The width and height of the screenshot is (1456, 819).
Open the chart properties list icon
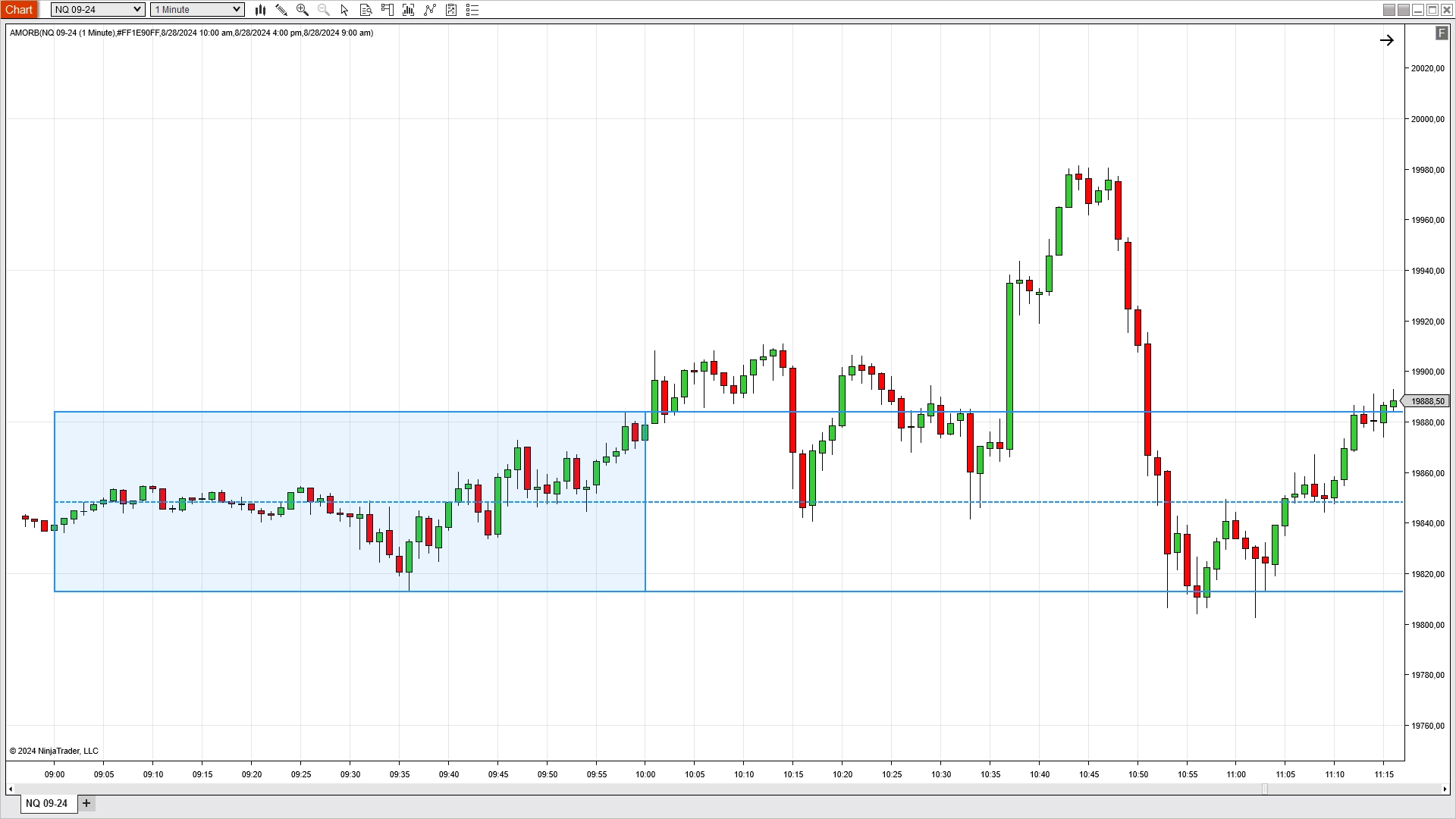(x=472, y=10)
